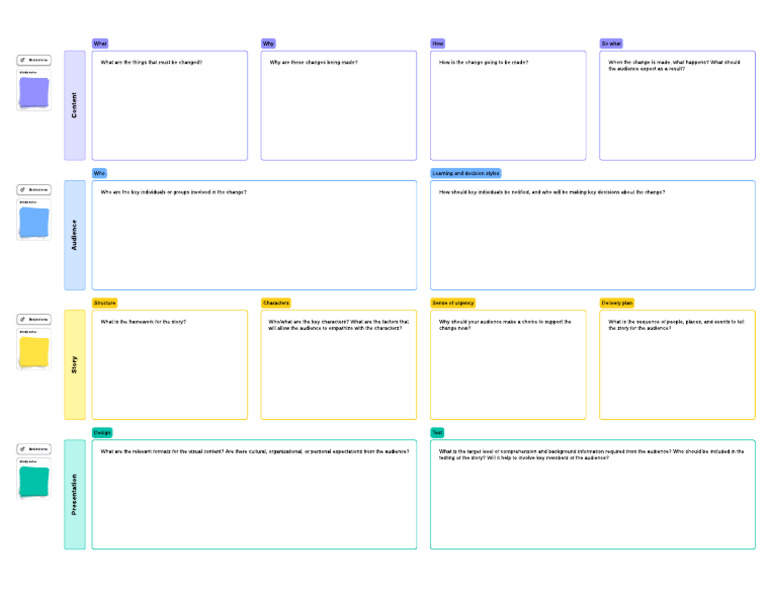Click the purple Why tag
Screen dimensions: 768x594
[268, 44]
